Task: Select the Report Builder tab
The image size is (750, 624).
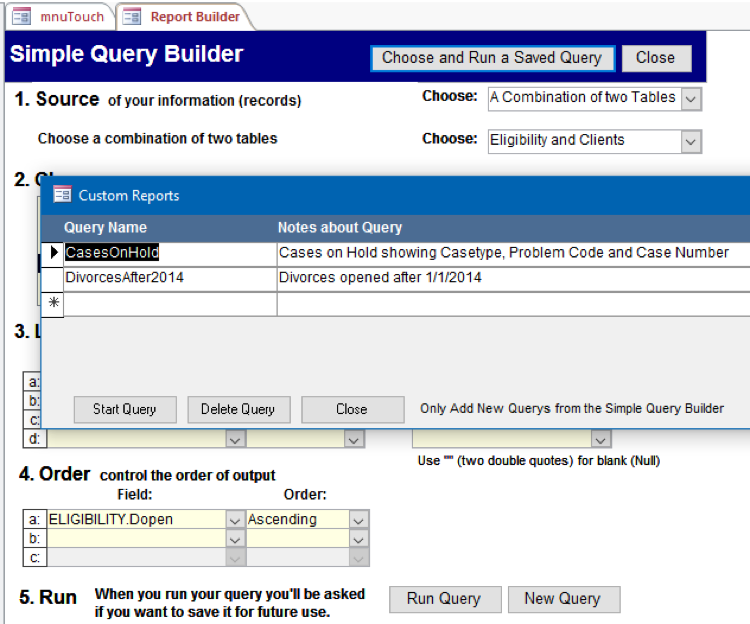Action: (184, 16)
